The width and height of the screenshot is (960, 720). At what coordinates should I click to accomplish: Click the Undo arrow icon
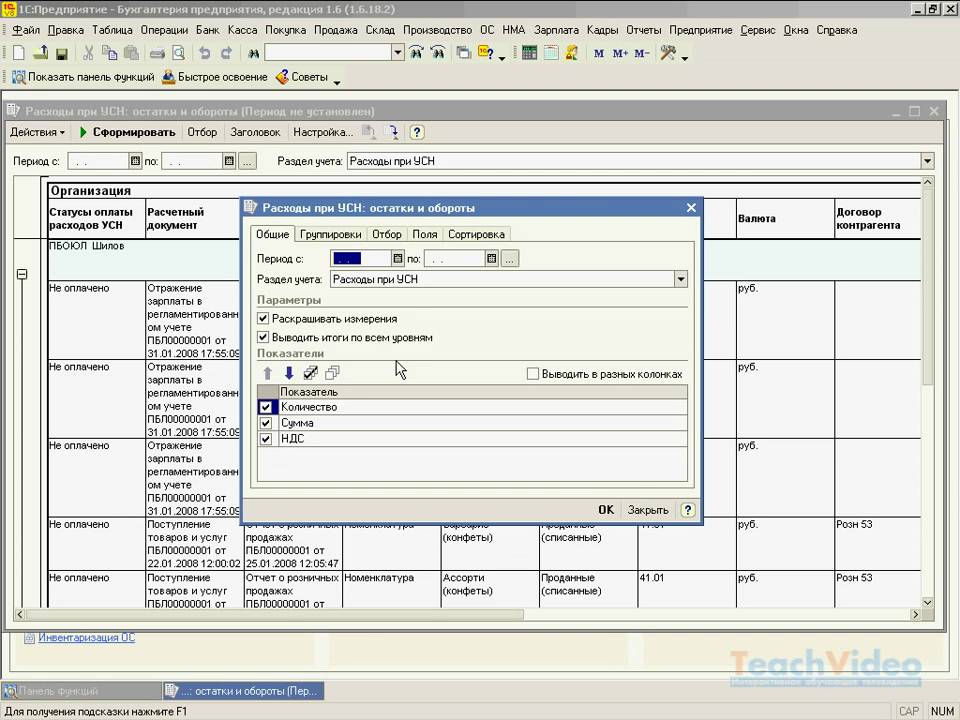204,53
